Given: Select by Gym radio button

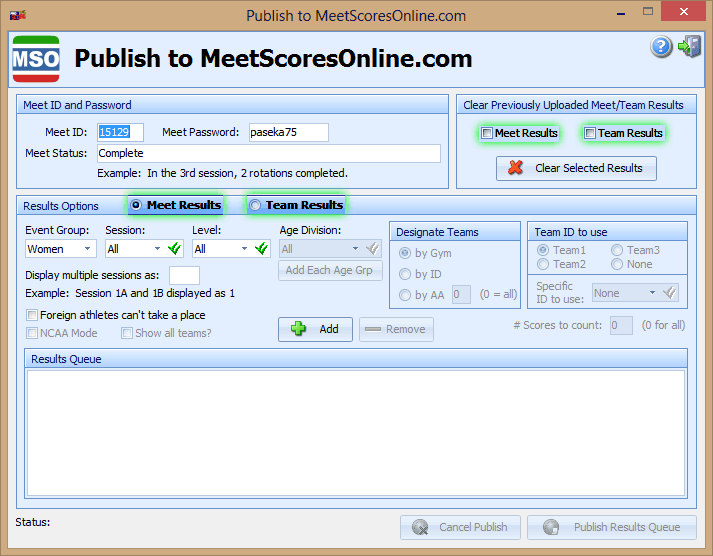Looking at the screenshot, I should [405, 253].
